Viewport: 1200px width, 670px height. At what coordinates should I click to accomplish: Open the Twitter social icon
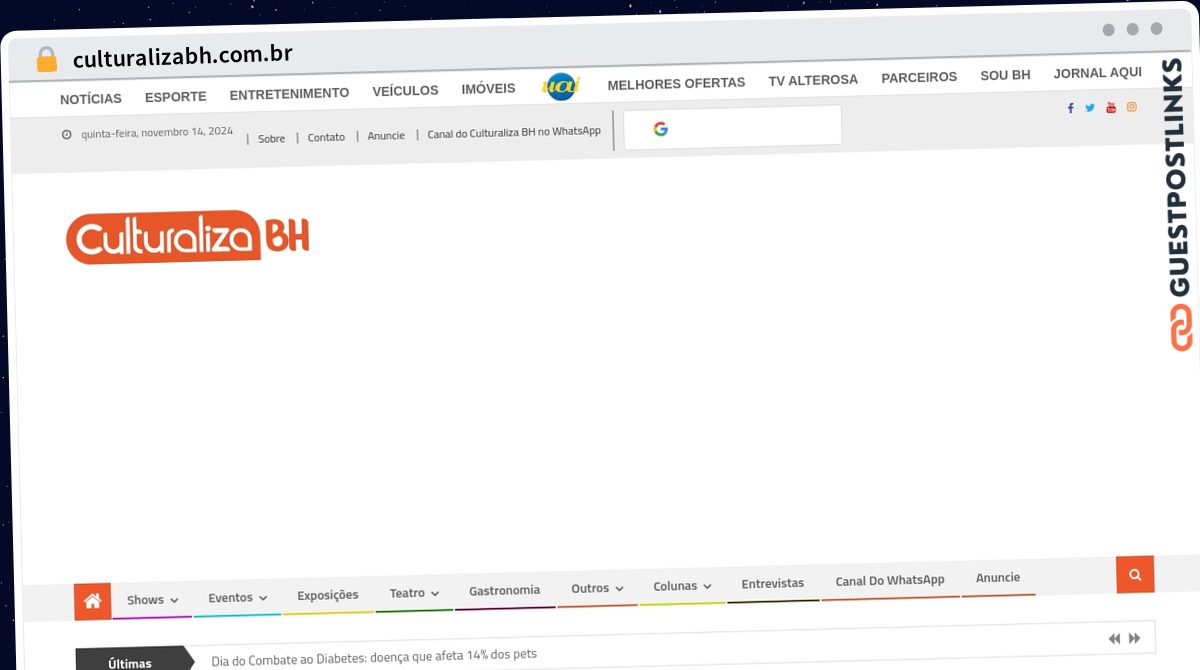(x=1090, y=108)
